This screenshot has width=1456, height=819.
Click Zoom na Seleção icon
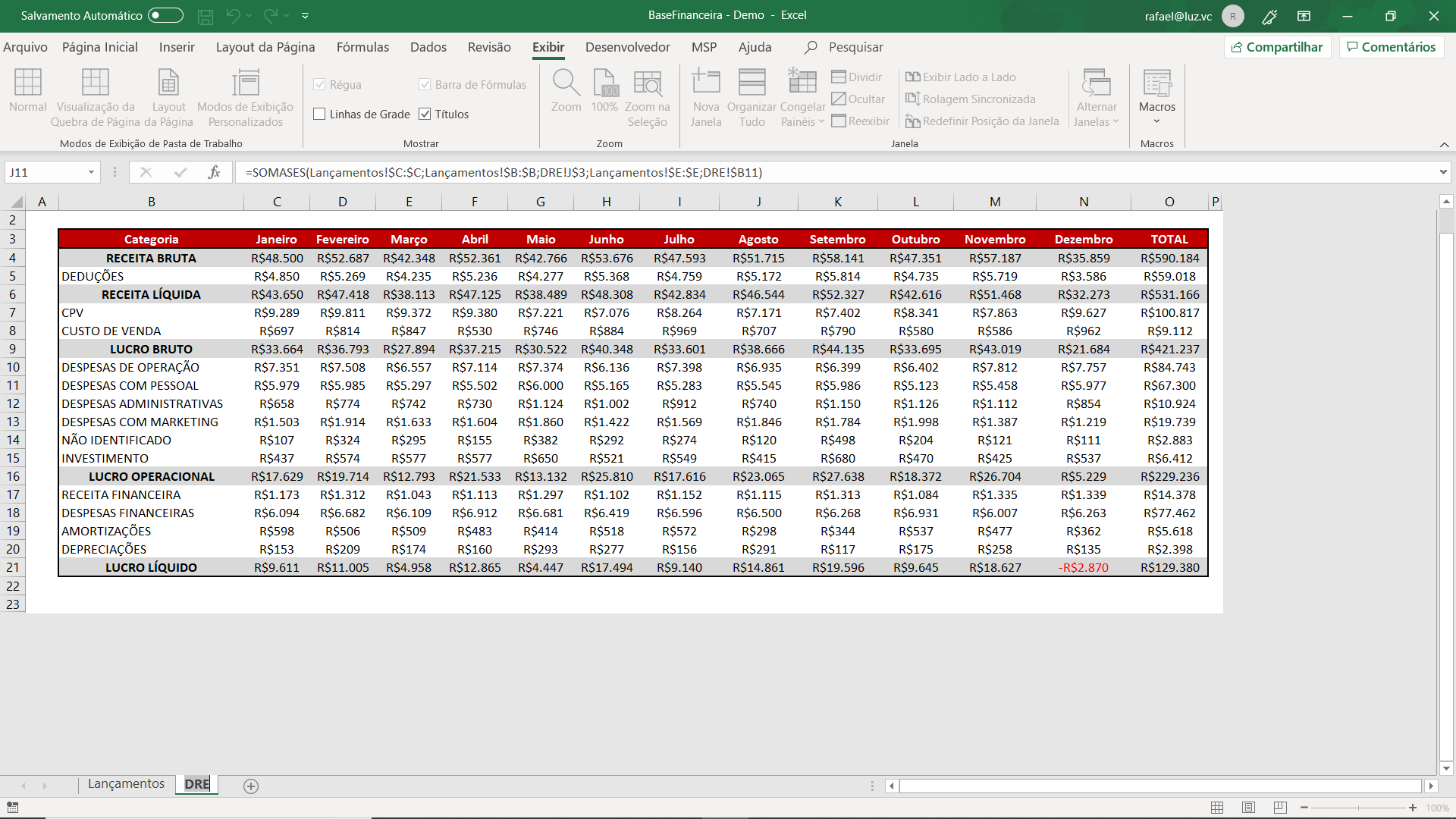(647, 83)
